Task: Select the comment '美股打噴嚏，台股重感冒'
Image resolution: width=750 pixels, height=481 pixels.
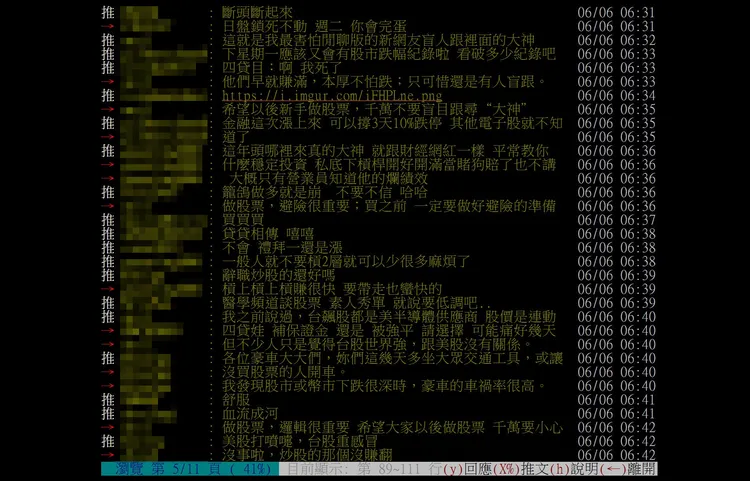Action: (x=300, y=442)
